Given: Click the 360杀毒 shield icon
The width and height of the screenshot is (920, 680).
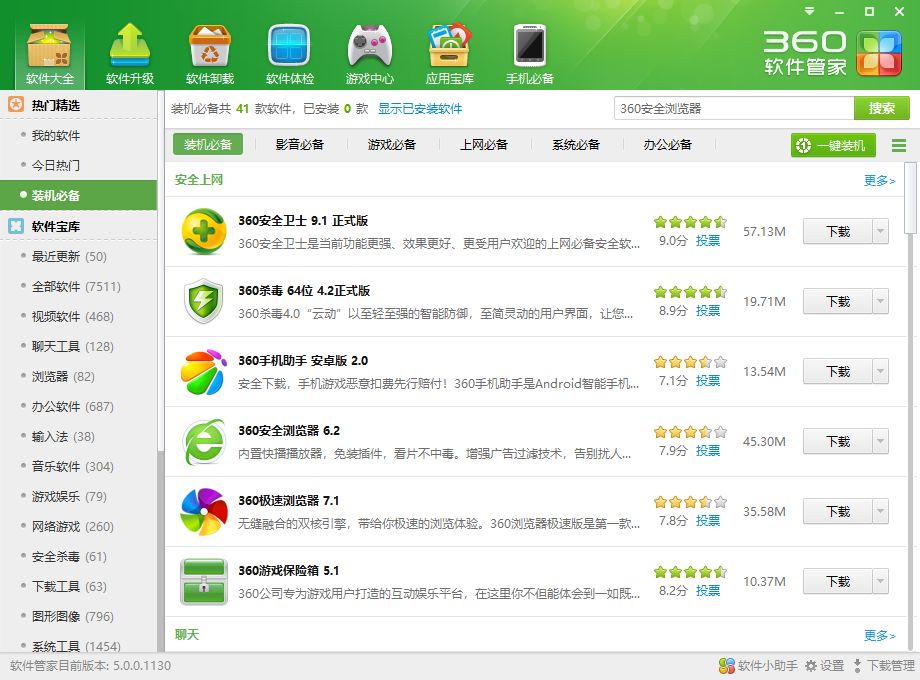Looking at the screenshot, I should pyautogui.click(x=204, y=301).
